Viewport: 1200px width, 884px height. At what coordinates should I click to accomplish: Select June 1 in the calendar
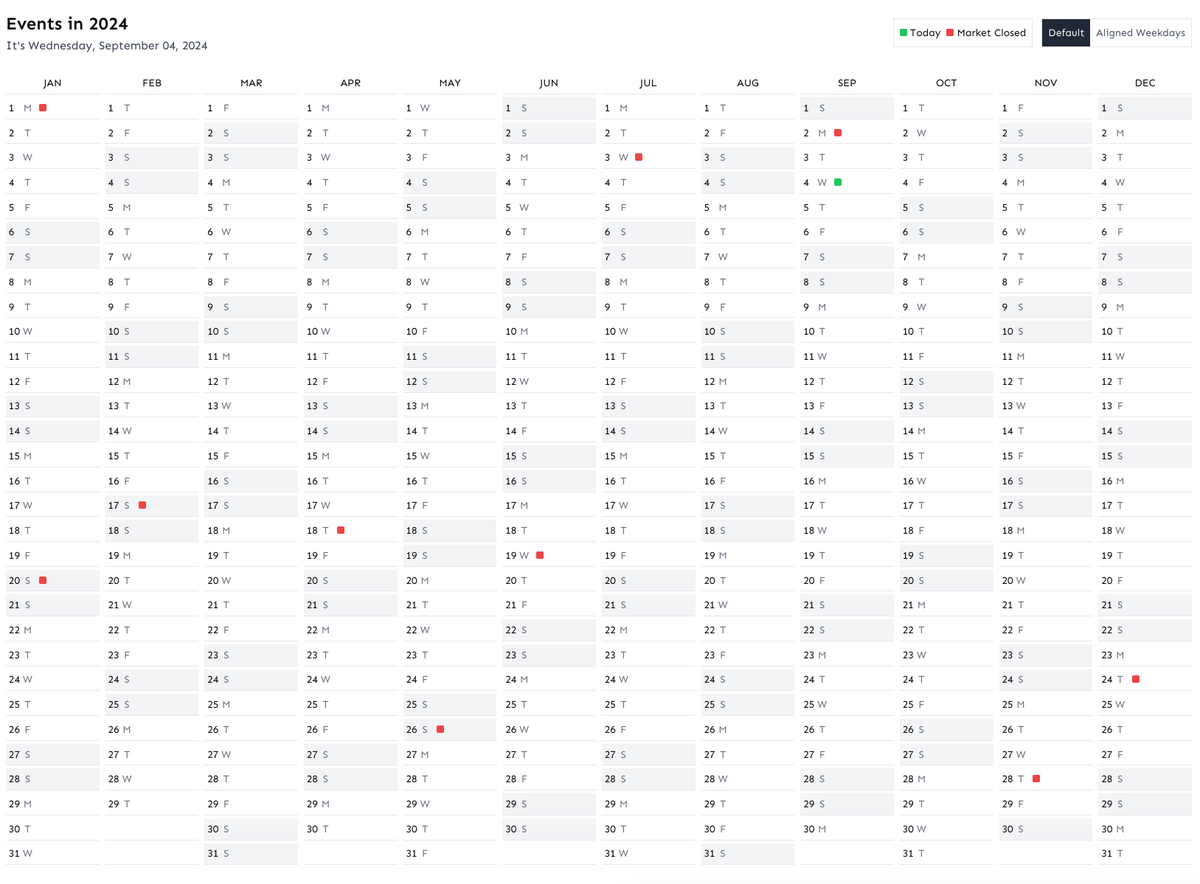549,108
